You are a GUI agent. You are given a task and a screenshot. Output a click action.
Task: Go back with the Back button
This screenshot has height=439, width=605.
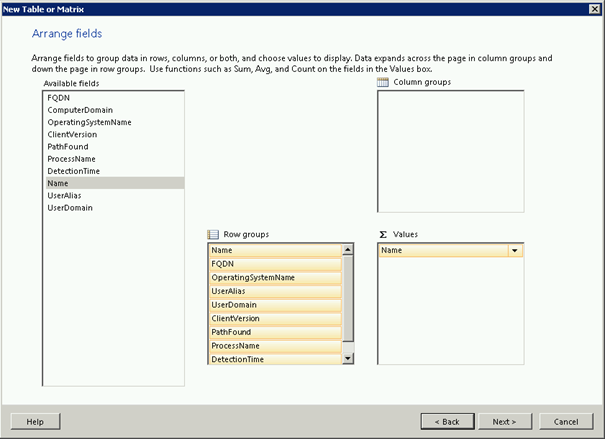tap(447, 421)
